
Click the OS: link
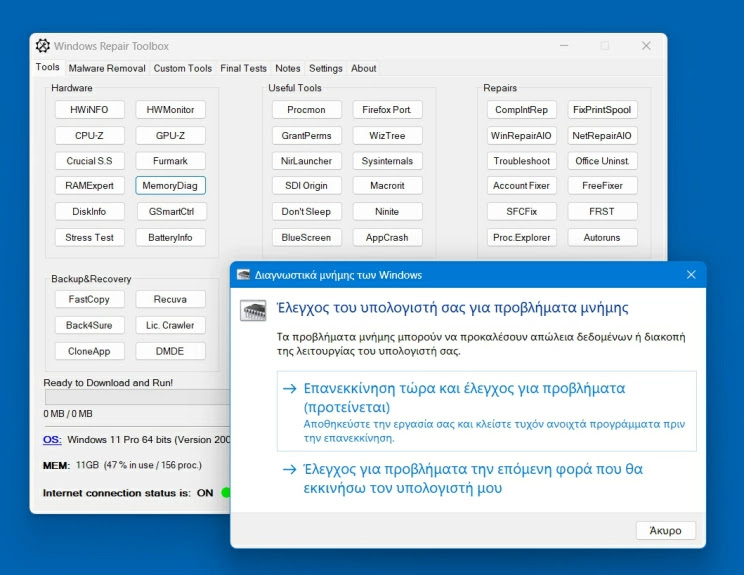(x=52, y=440)
